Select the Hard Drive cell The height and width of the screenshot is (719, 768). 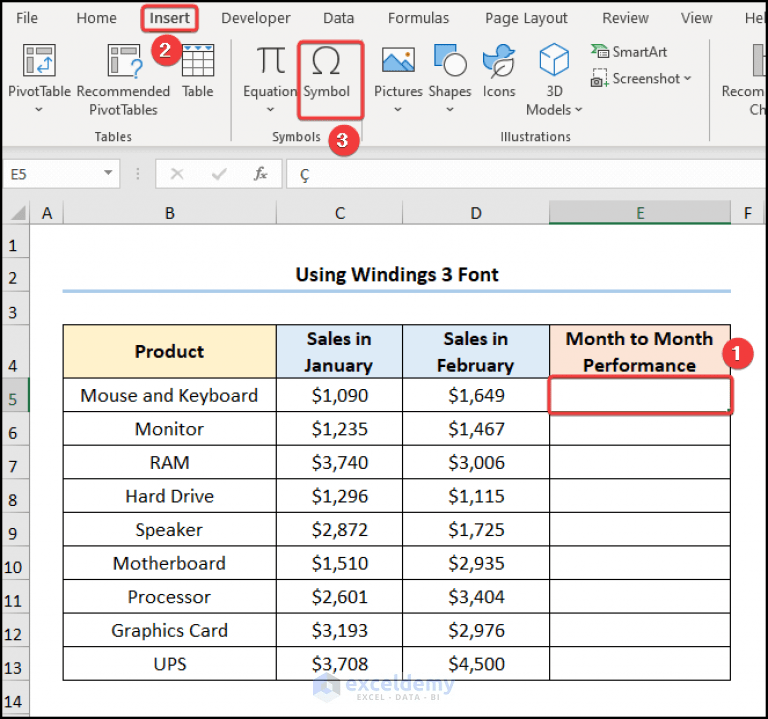tap(169, 496)
